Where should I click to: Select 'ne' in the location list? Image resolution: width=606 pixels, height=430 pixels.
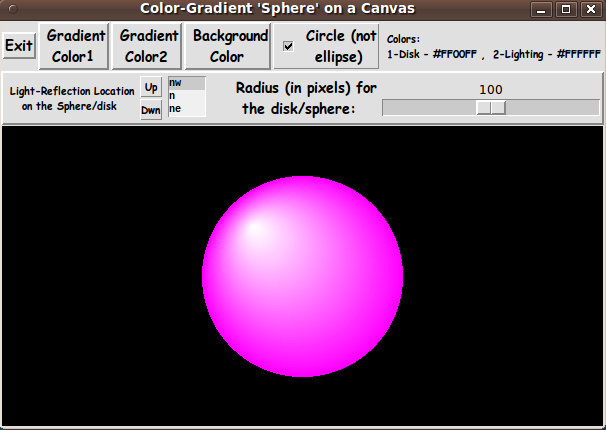tap(187, 109)
